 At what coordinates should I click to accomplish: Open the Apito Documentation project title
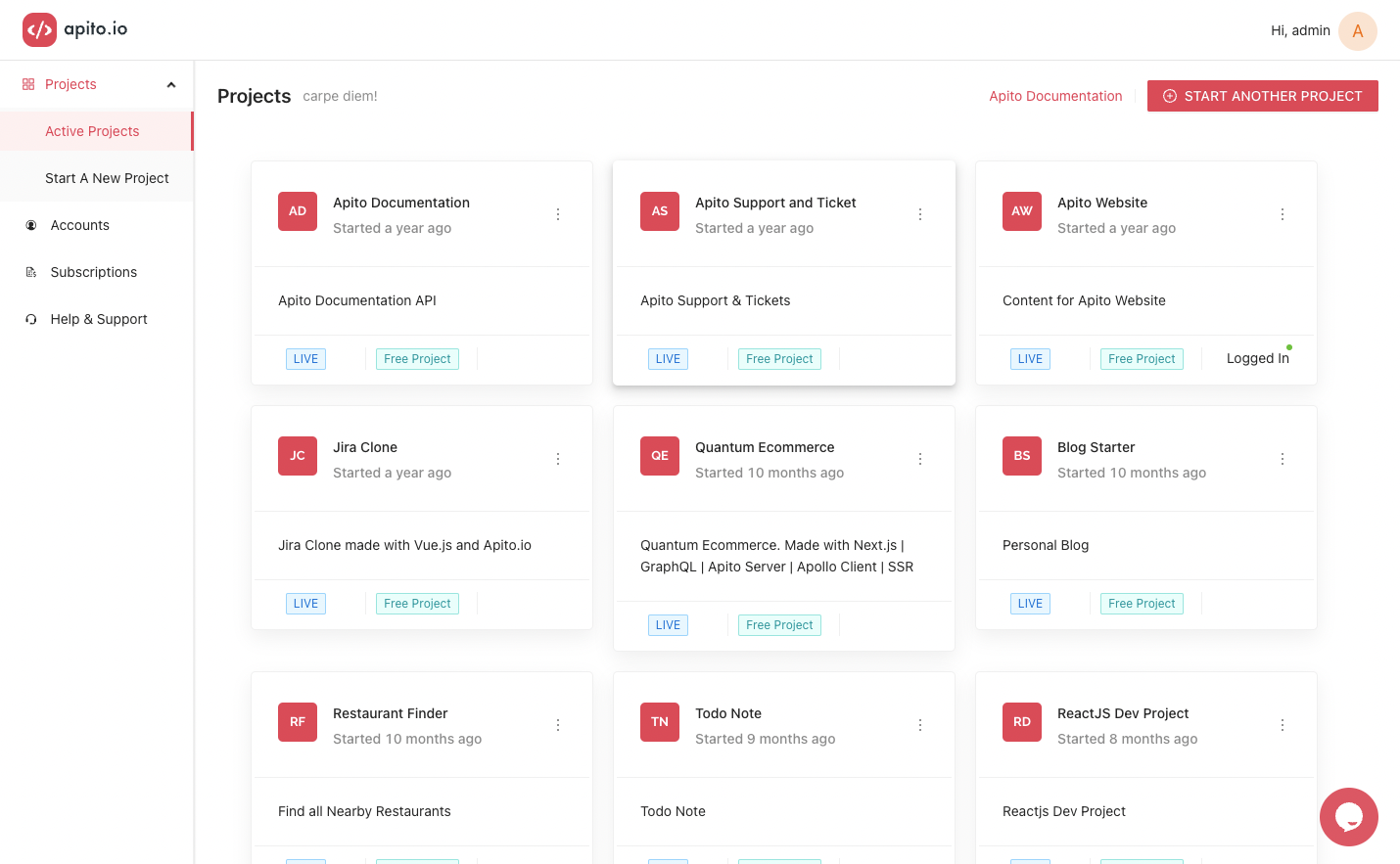(401, 203)
